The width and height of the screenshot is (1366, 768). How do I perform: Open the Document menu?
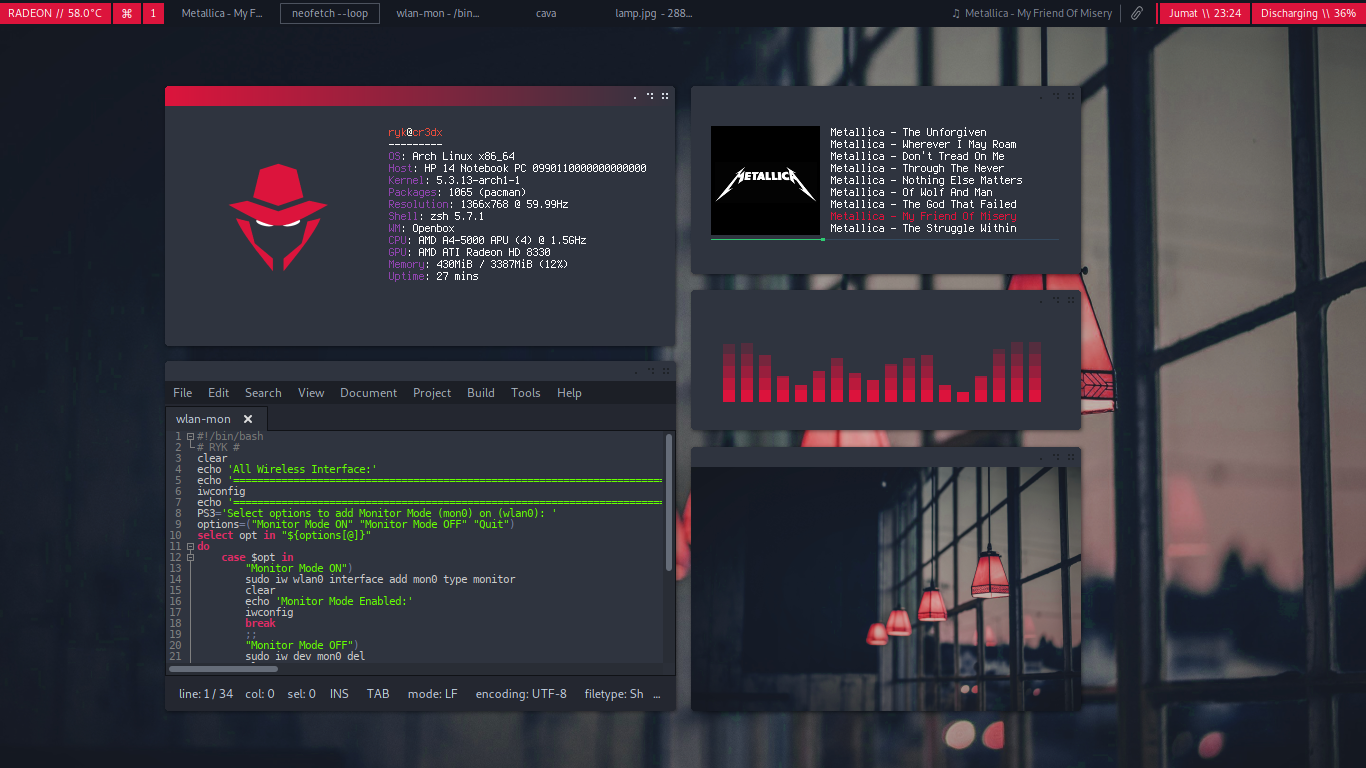[x=369, y=393]
